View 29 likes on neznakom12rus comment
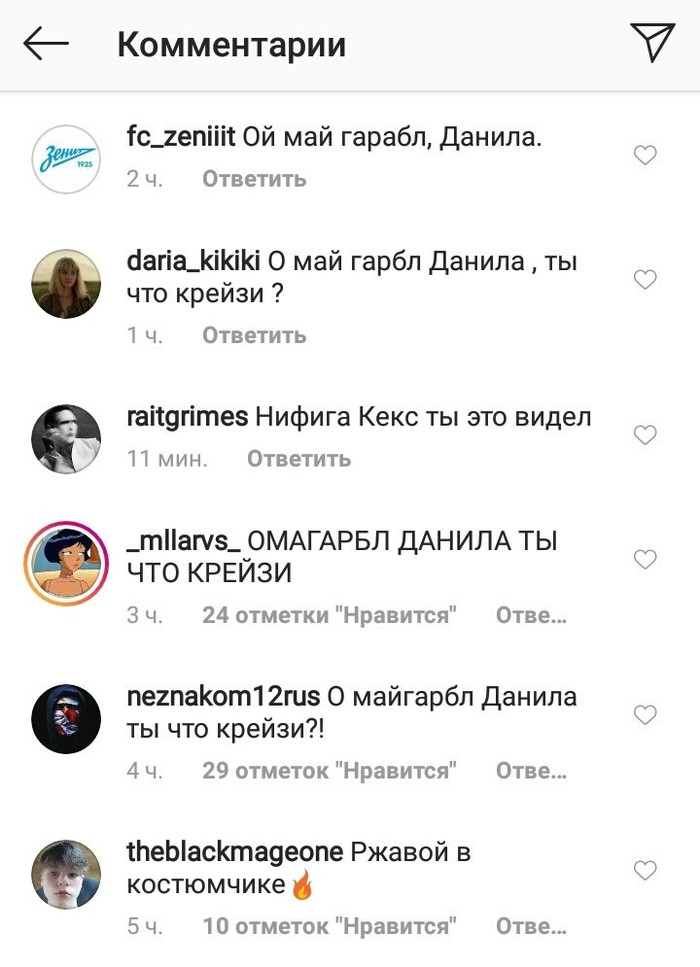Image resolution: width=700 pixels, height=967 pixels. pyautogui.click(x=329, y=770)
